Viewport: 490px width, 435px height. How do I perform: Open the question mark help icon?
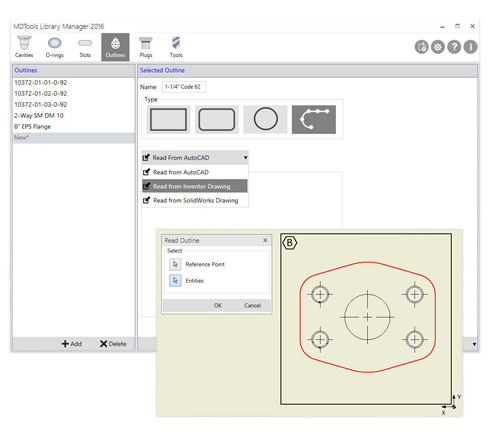(454, 47)
